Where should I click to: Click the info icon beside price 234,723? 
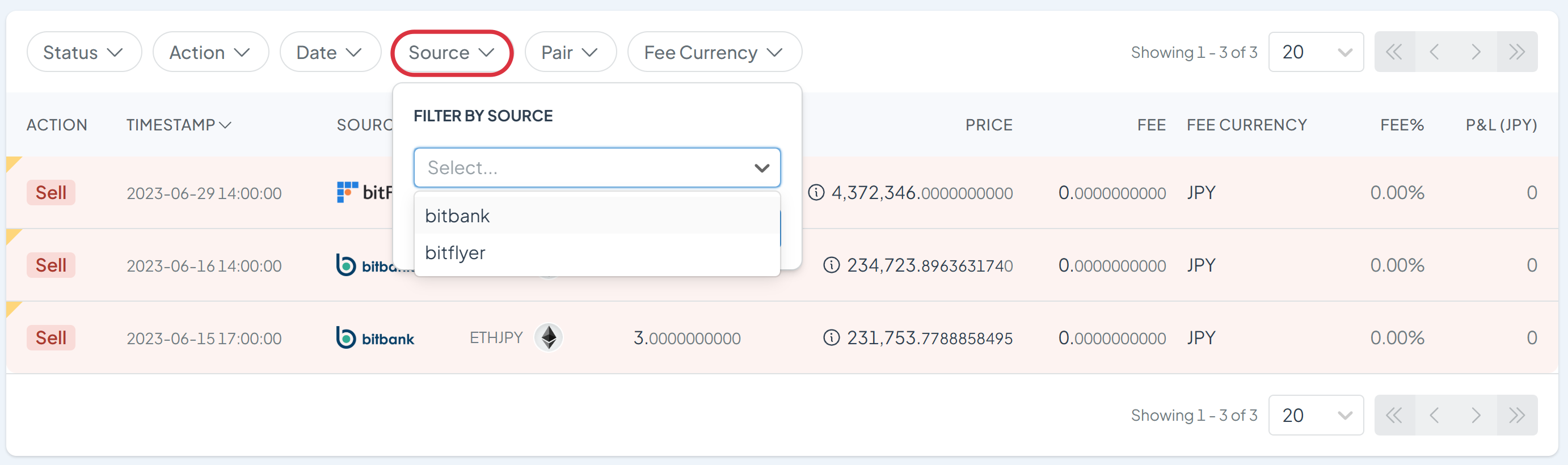click(x=831, y=265)
